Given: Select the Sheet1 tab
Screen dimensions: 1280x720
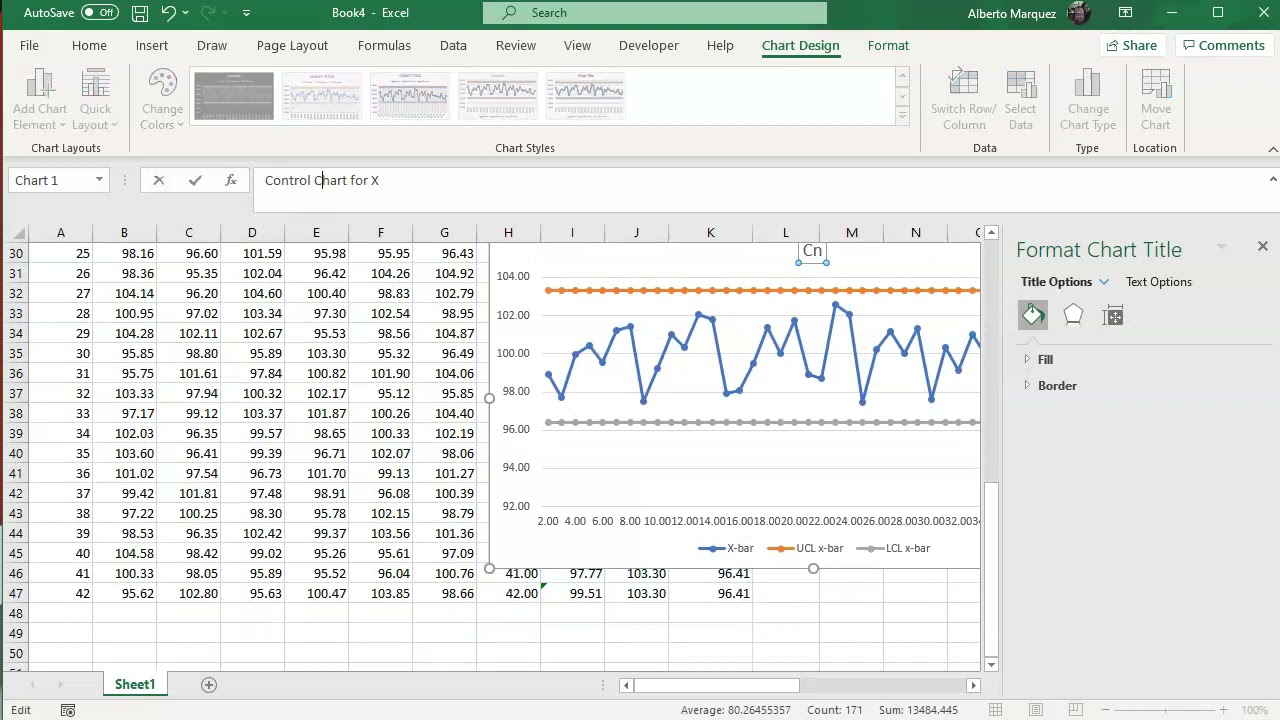Looking at the screenshot, I should click(134, 684).
